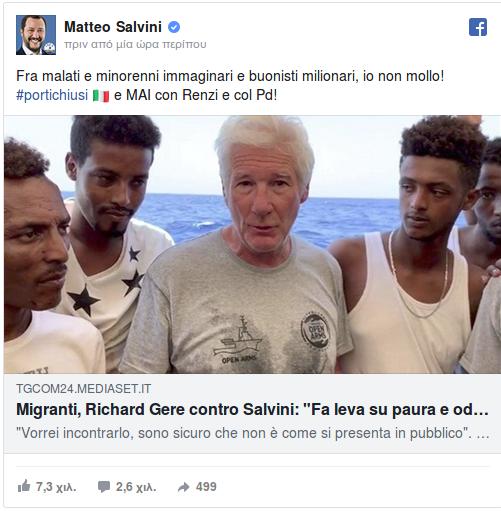501x511 pixels.
Task: Click the 'Vorrei incontrarlo' article description
Action: tap(252, 433)
